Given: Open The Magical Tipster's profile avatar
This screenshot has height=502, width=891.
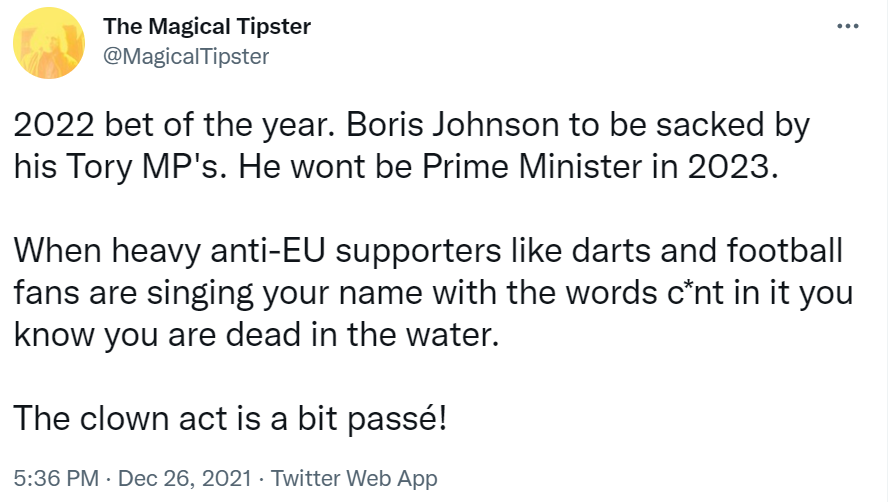Looking at the screenshot, I should coord(49,43).
